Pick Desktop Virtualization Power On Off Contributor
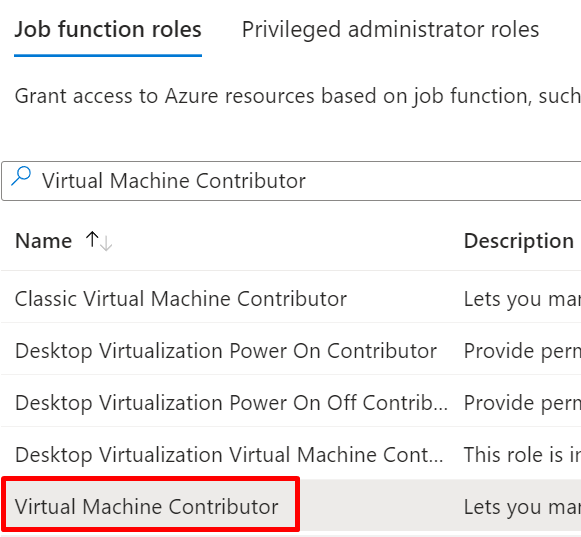Viewport: 581px width, 537px height. (x=232, y=402)
